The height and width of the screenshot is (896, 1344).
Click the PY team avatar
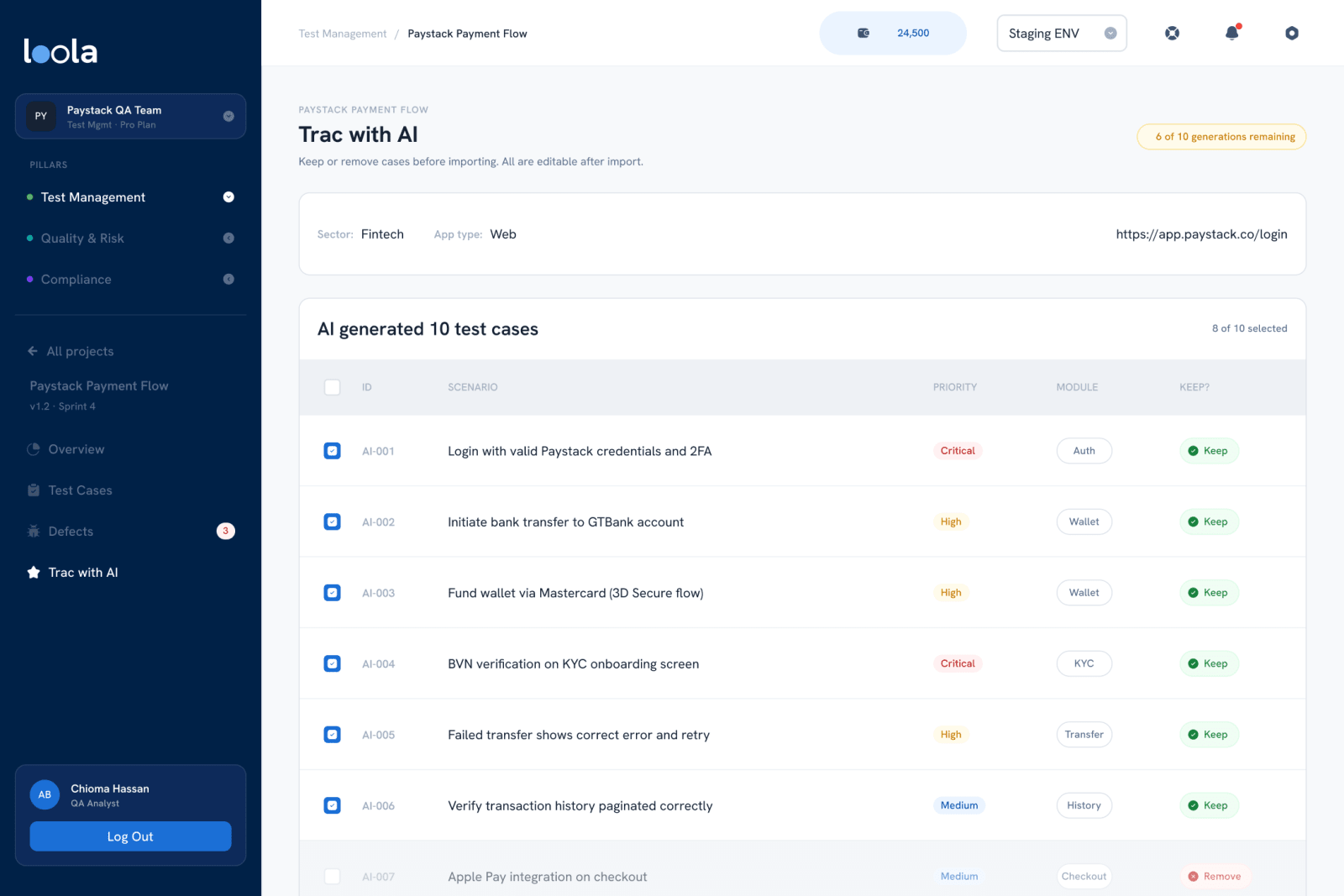[x=41, y=116]
